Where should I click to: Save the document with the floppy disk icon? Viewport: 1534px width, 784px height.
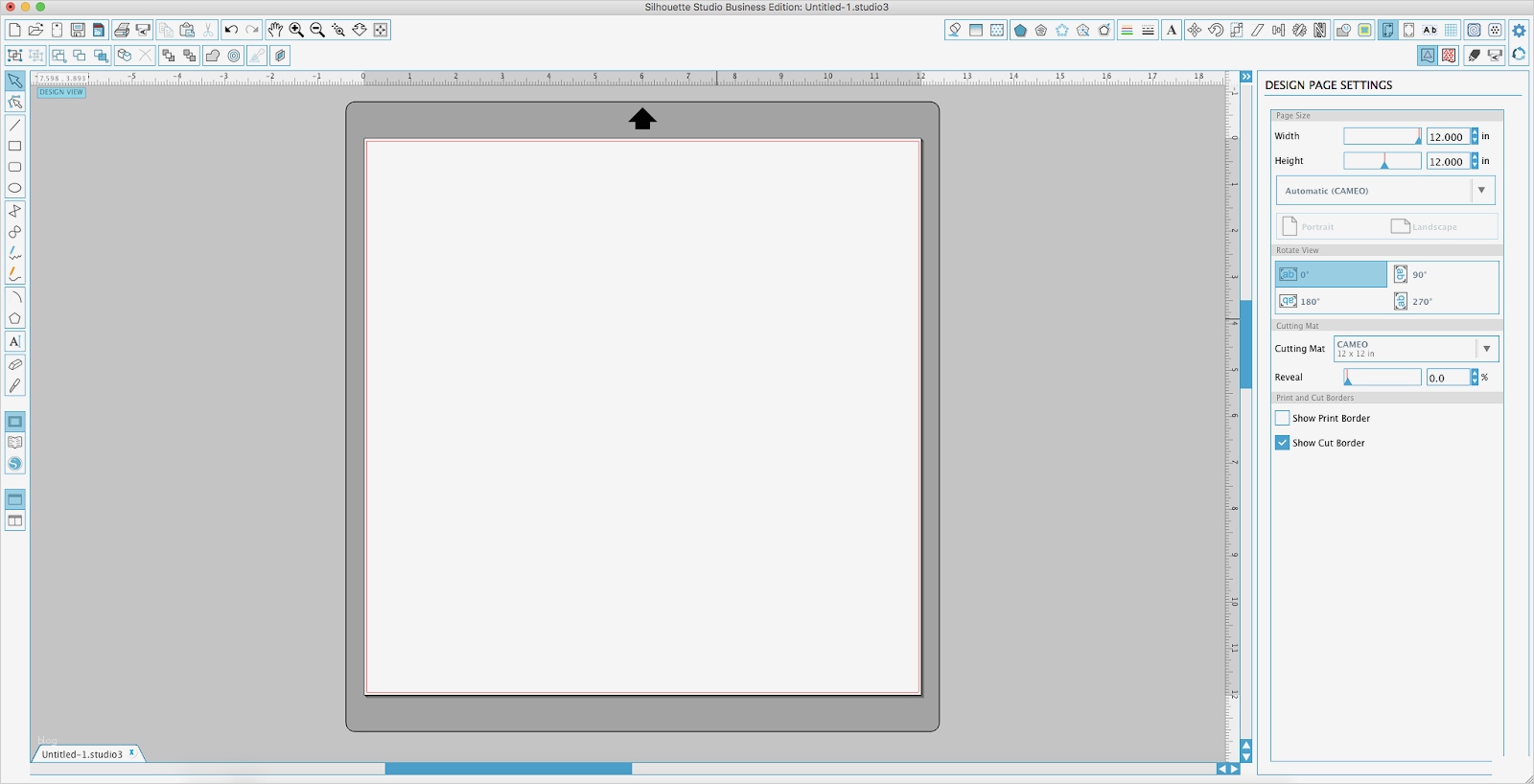(78, 30)
